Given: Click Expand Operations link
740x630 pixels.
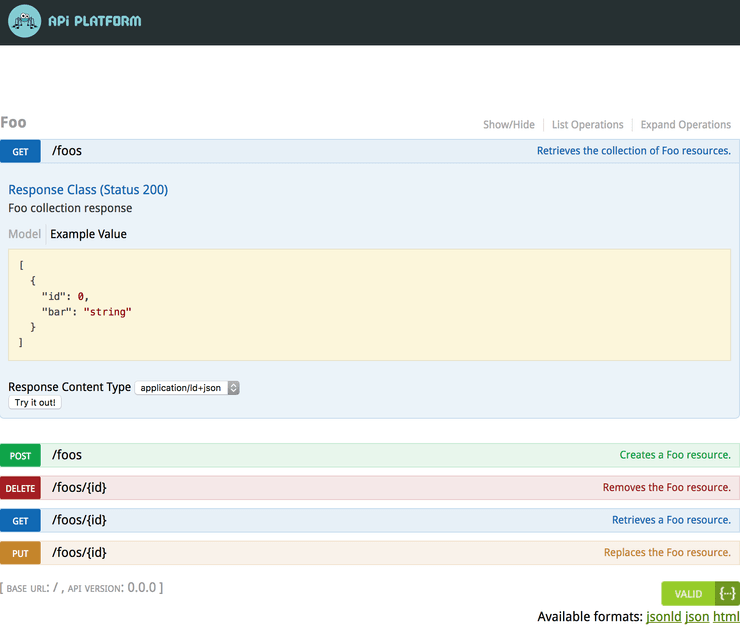Looking at the screenshot, I should 685,125.
